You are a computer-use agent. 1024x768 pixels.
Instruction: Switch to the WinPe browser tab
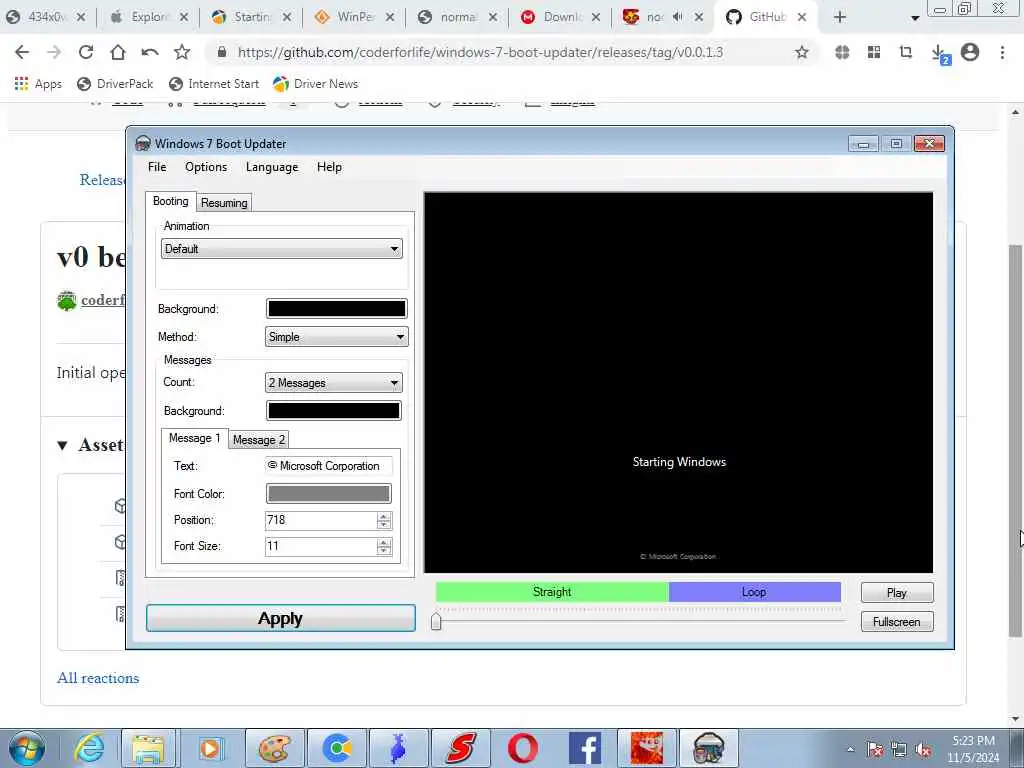(x=355, y=18)
